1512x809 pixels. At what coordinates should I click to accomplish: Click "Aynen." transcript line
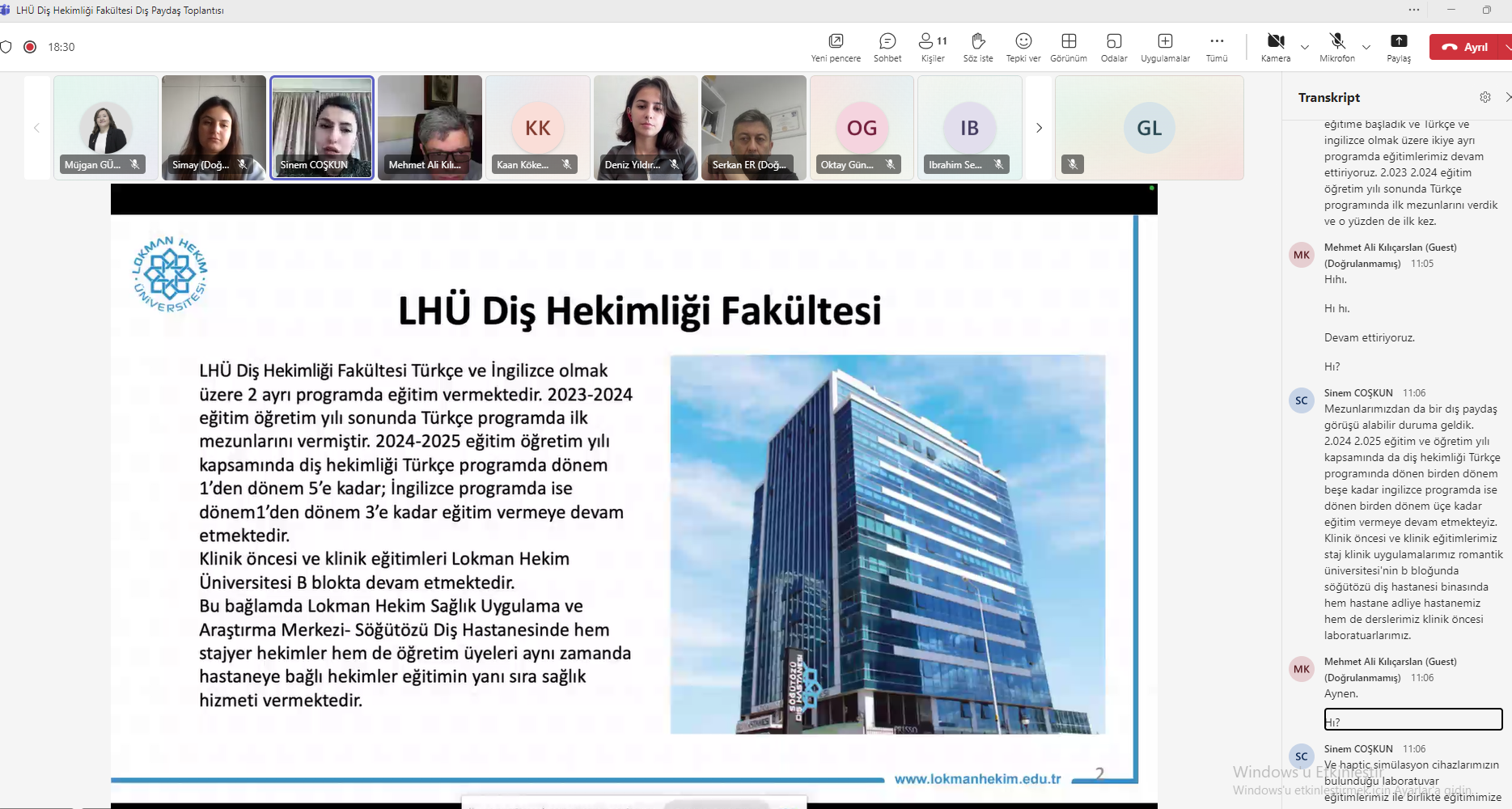1341,694
